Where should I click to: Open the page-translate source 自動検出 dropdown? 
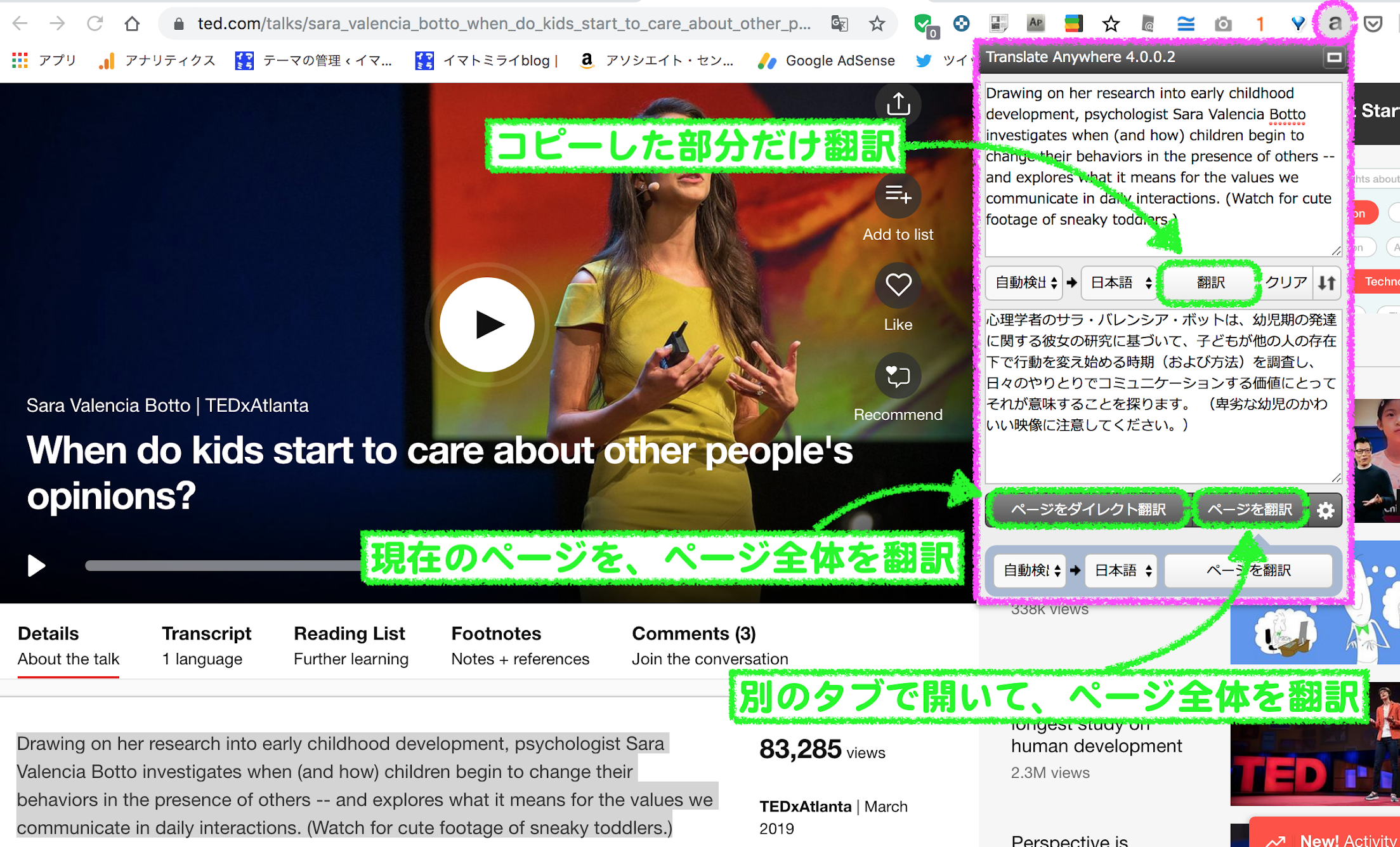point(1028,570)
